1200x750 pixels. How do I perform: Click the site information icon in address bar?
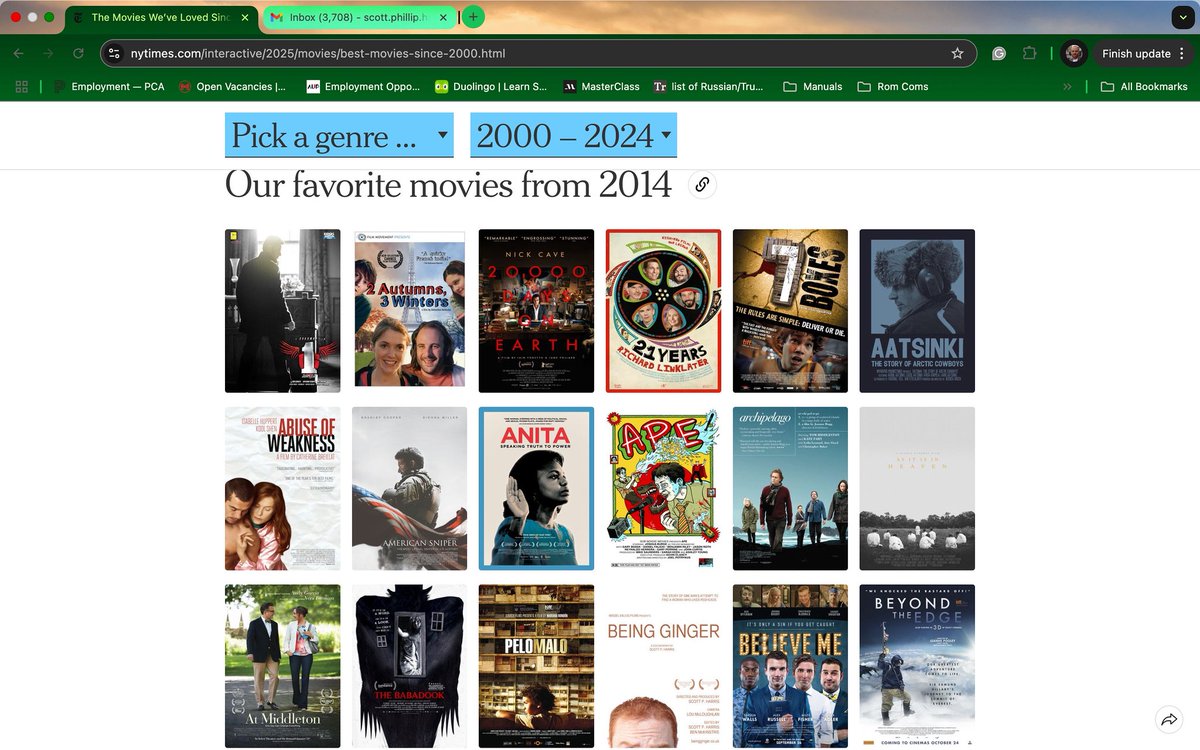[x=114, y=53]
